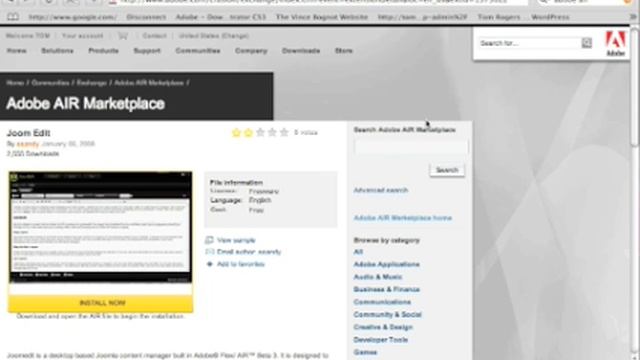The height and width of the screenshot is (360, 640).
Task: Browse the Creative & Design category
Action: pyautogui.click(x=383, y=327)
